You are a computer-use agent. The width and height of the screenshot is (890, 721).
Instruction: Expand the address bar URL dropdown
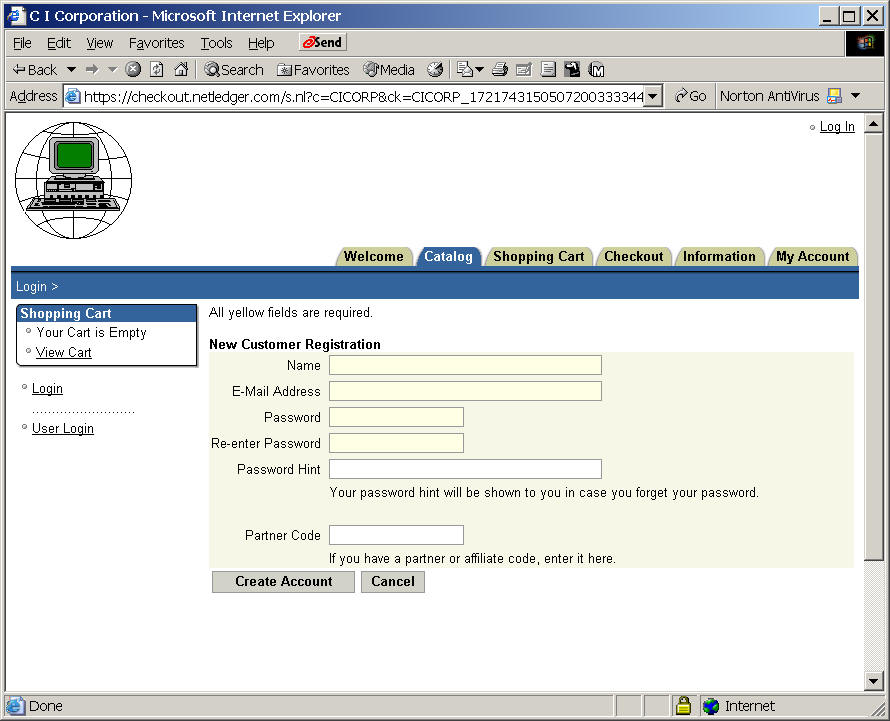pyautogui.click(x=653, y=96)
